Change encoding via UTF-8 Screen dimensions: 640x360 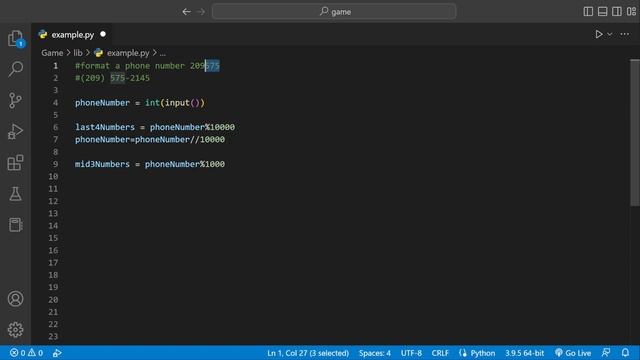coord(411,353)
